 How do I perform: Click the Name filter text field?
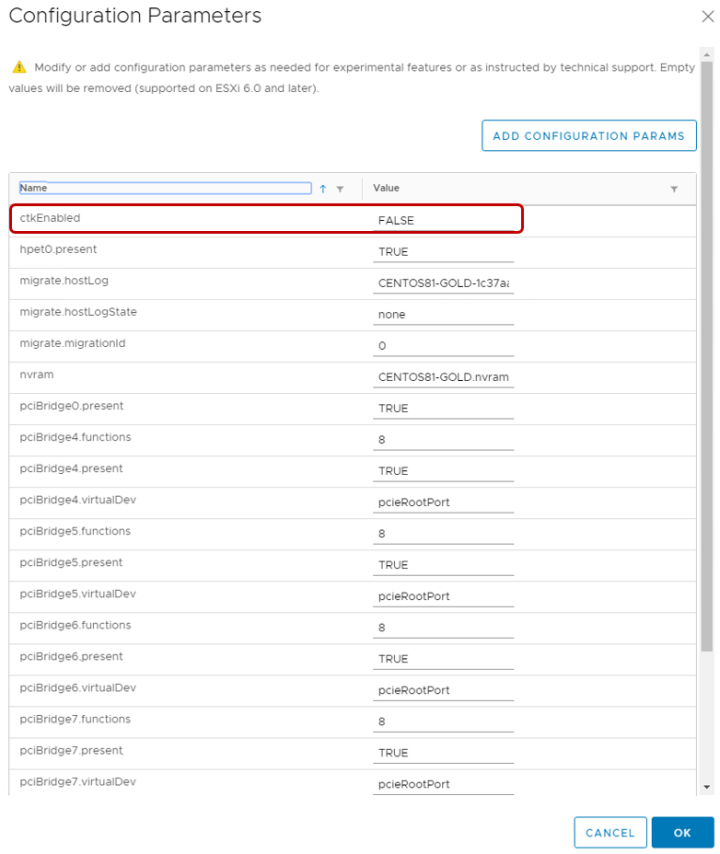point(165,188)
